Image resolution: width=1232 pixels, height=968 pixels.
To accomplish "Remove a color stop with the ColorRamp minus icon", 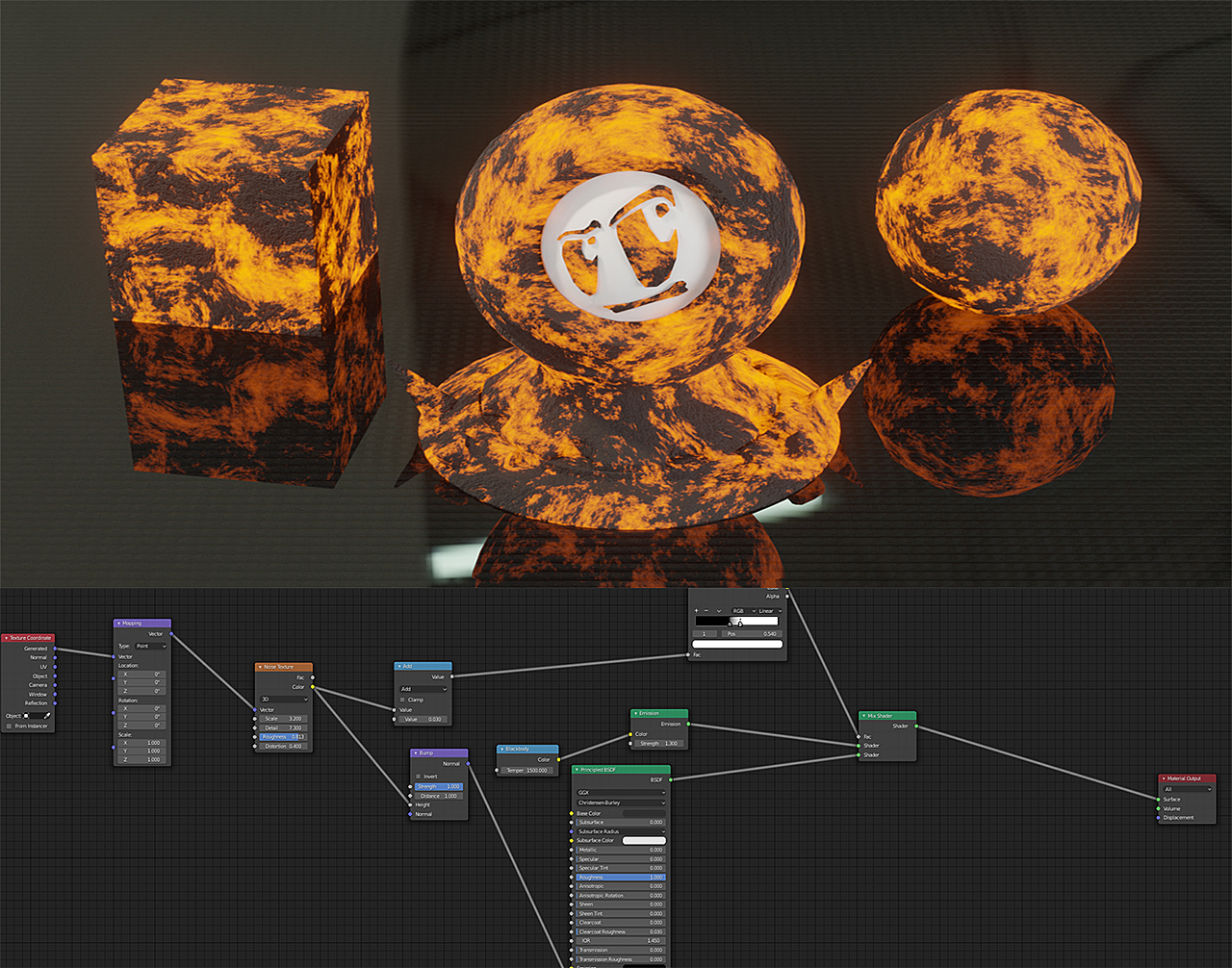I will tap(706, 611).
